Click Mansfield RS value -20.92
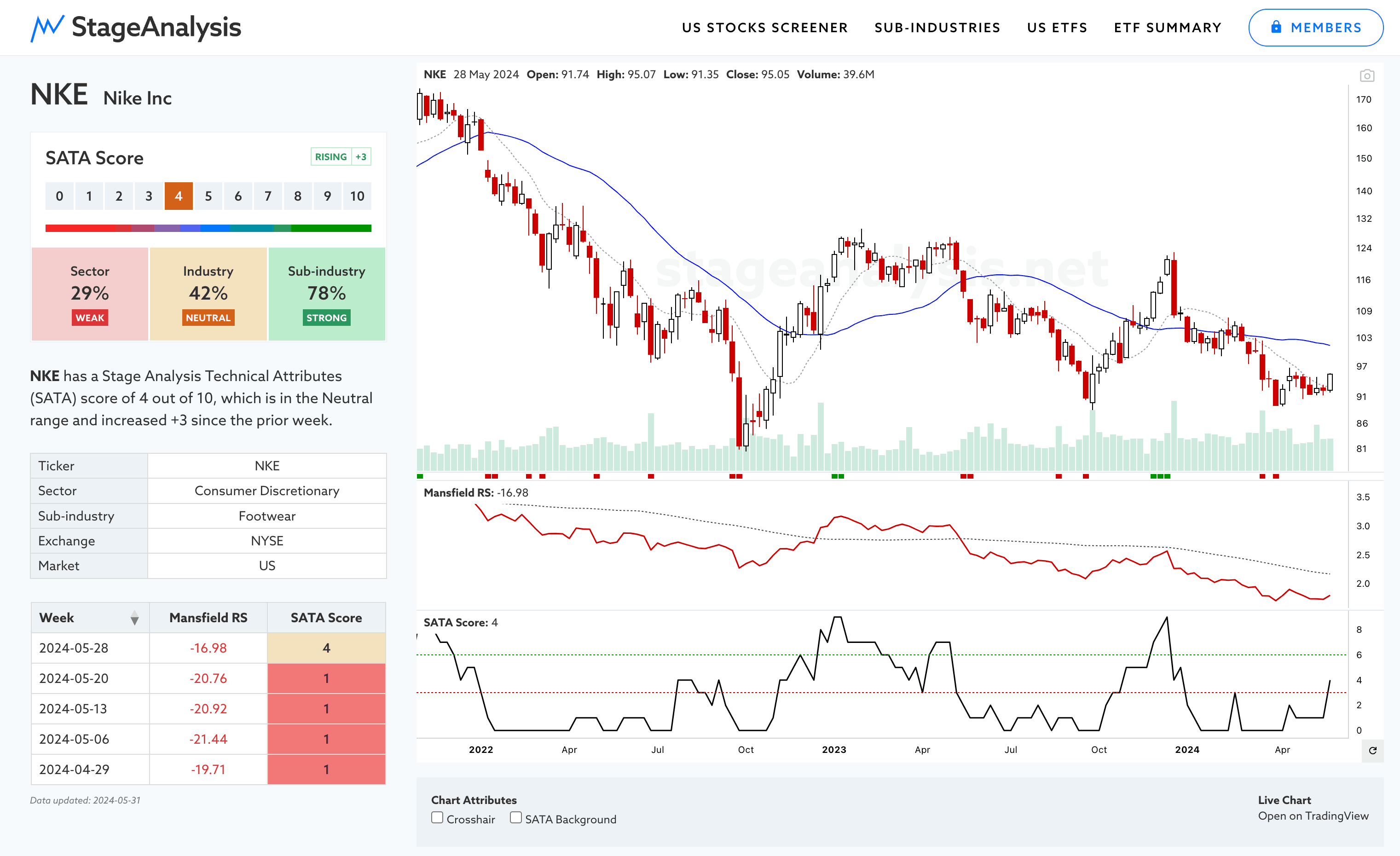1400x856 pixels. 208,709
